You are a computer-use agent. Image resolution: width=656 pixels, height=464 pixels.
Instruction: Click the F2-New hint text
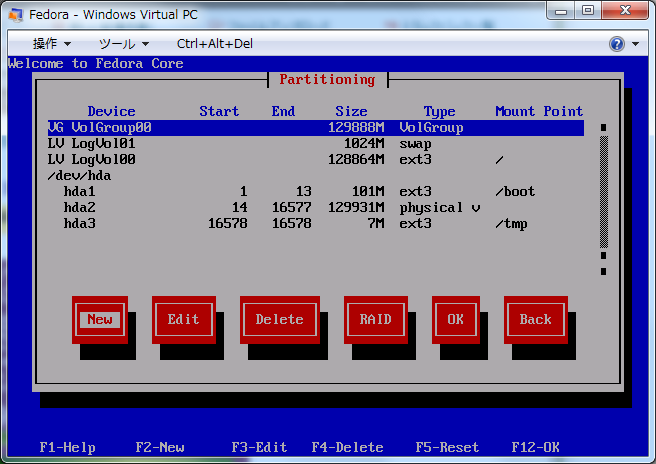[160, 447]
